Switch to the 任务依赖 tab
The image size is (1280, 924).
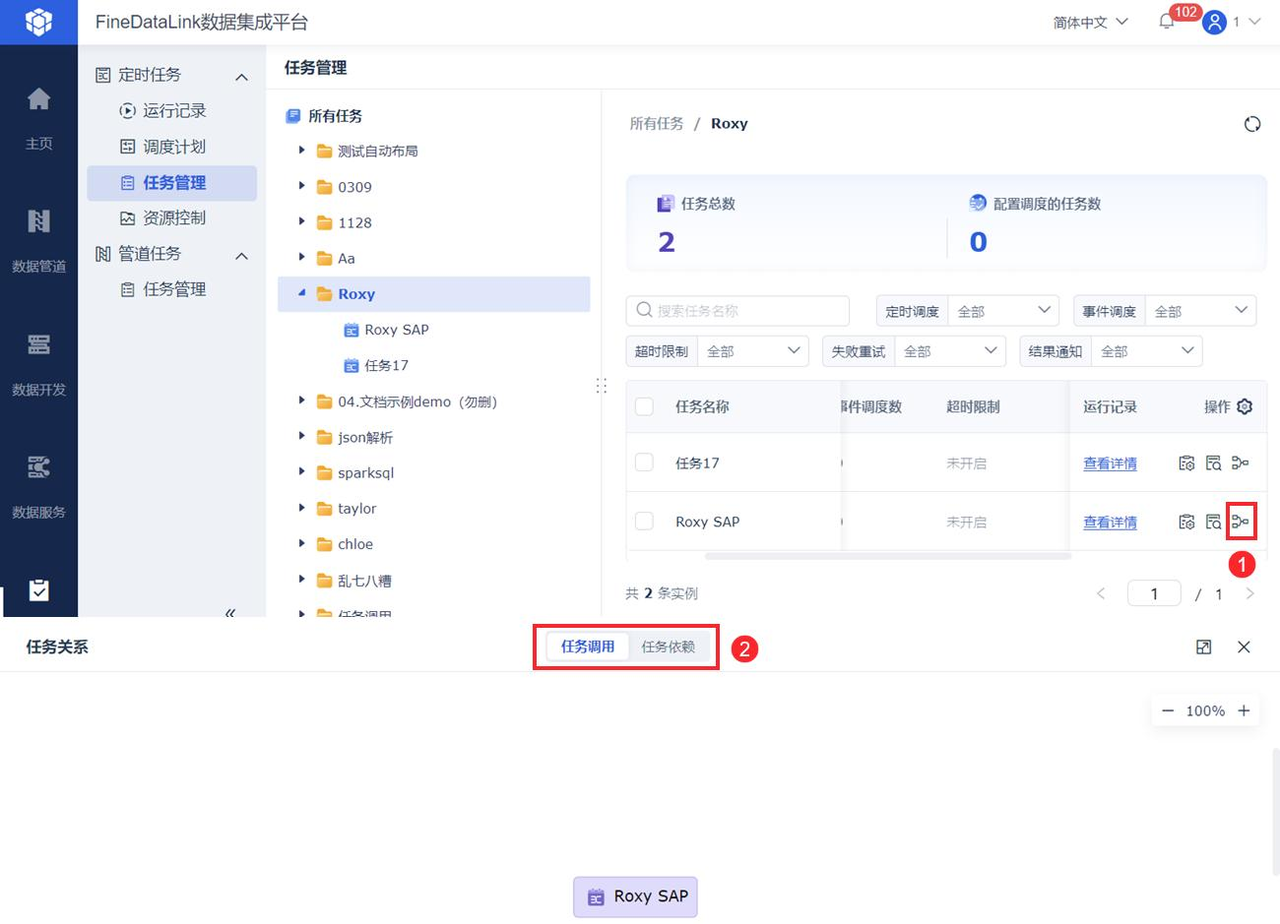(x=668, y=646)
